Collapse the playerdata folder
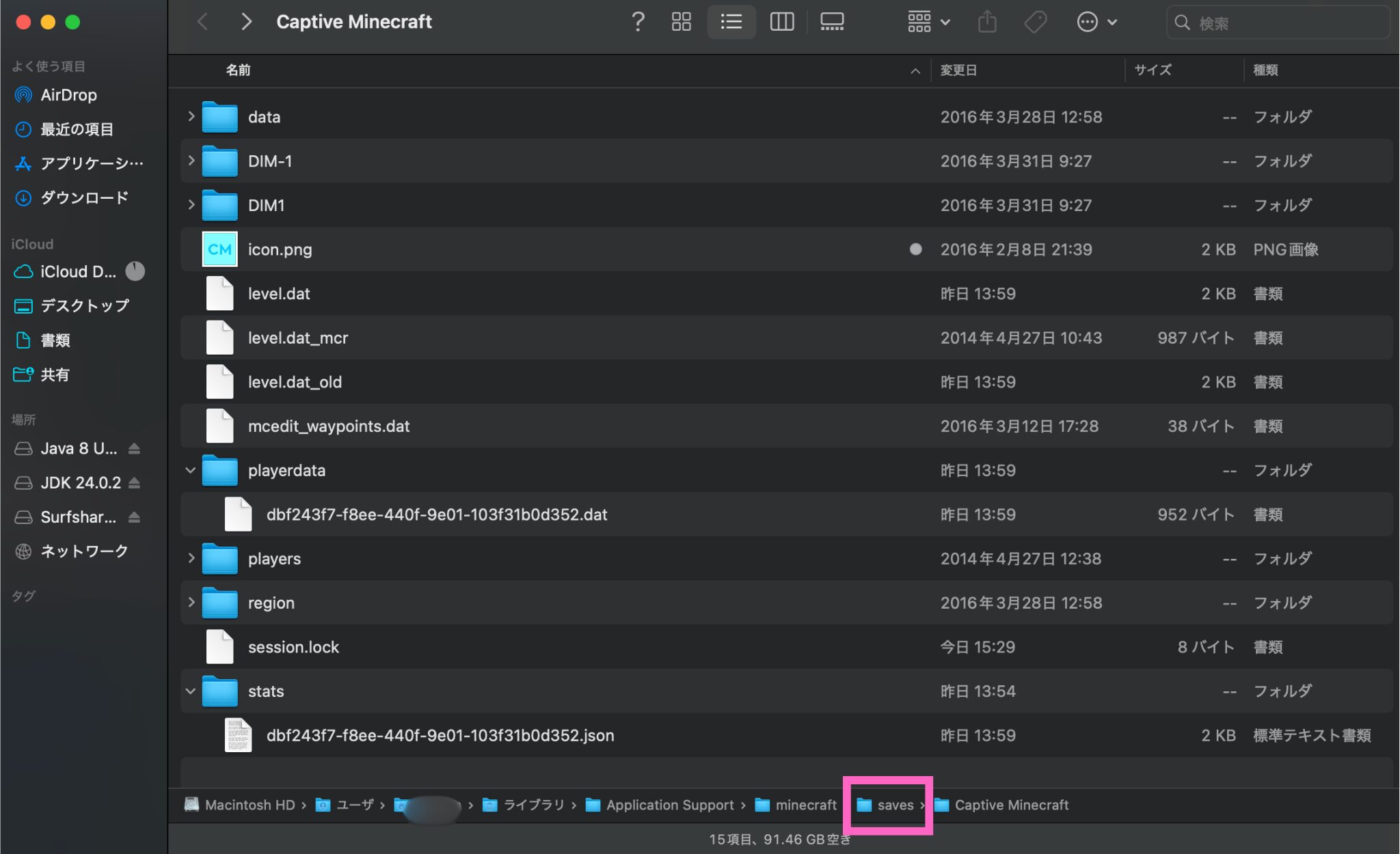The width and height of the screenshot is (1400, 854). (191, 470)
